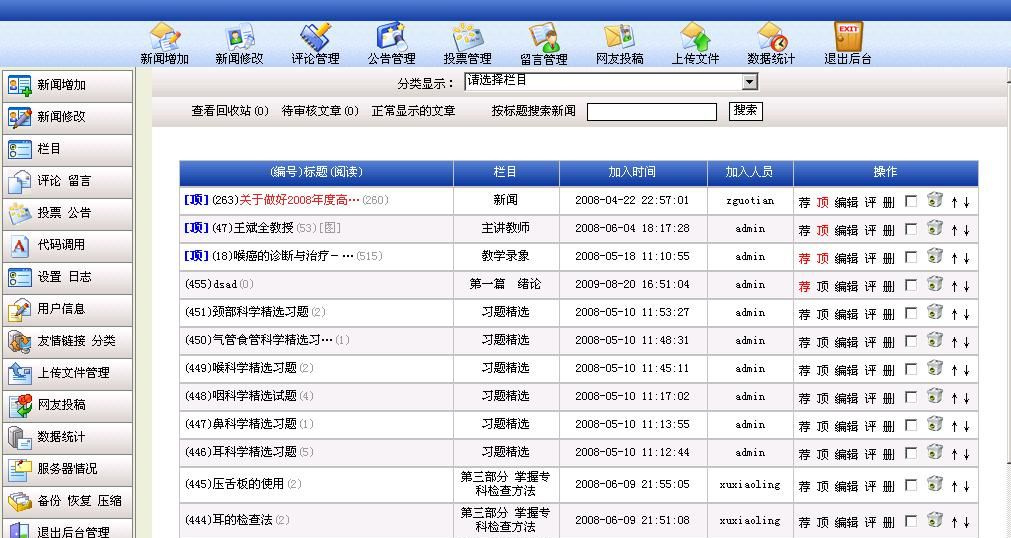Click 顶 in the 耳科学精选习题 row
1011x538 pixels.
click(x=823, y=454)
